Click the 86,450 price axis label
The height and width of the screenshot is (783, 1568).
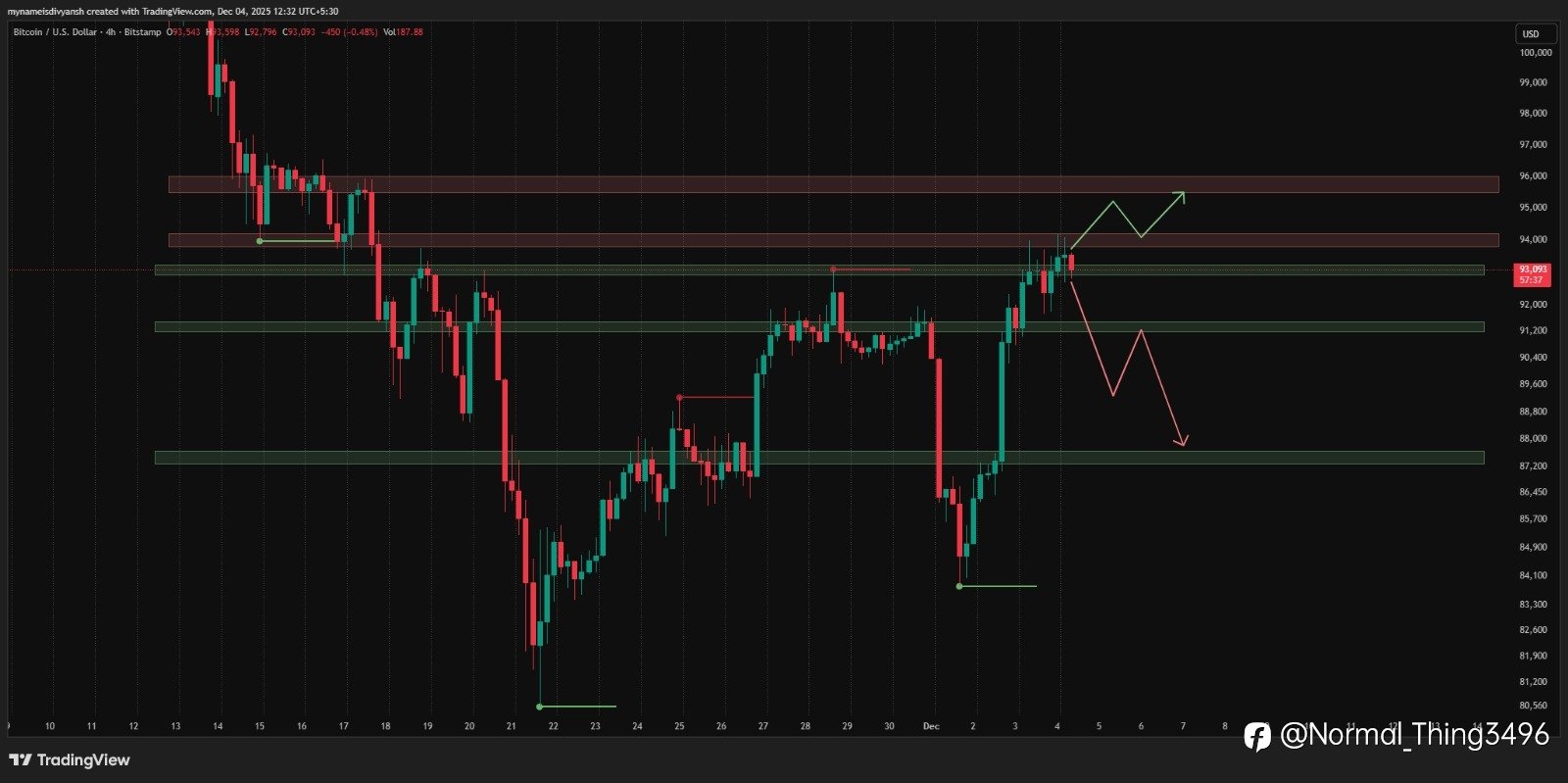(1534, 492)
